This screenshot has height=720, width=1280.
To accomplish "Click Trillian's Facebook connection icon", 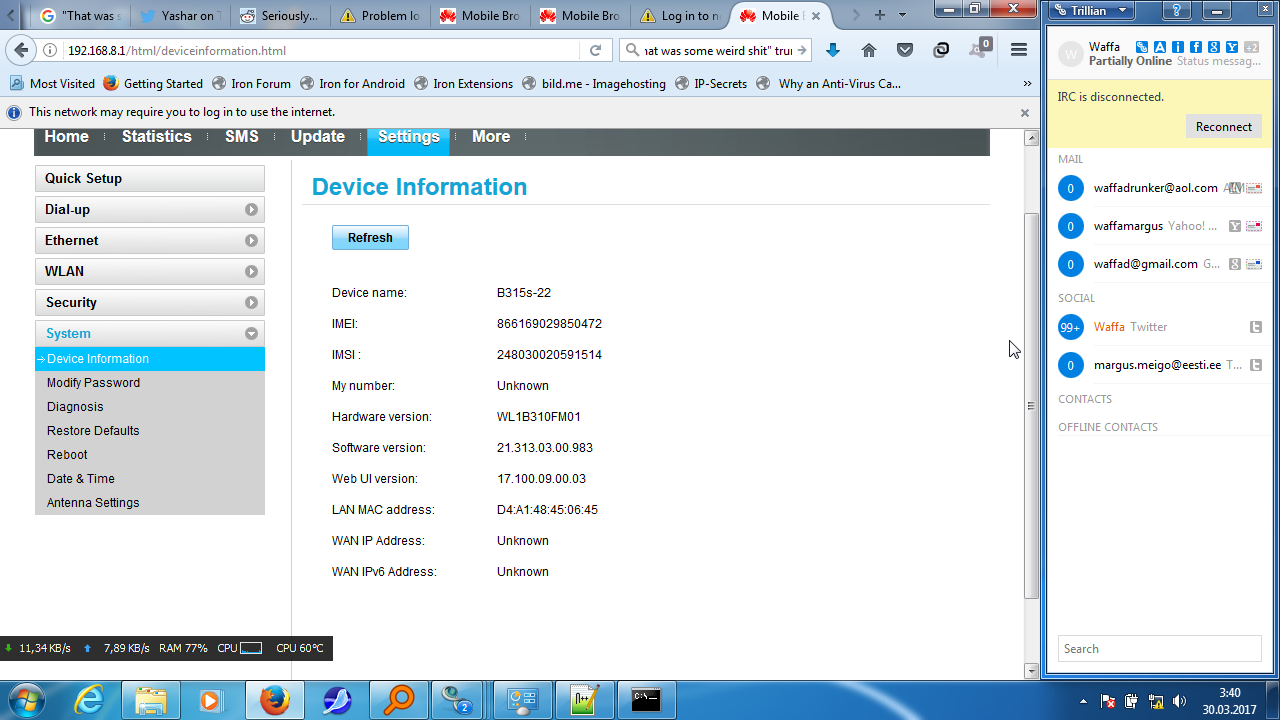I will pos(1195,47).
